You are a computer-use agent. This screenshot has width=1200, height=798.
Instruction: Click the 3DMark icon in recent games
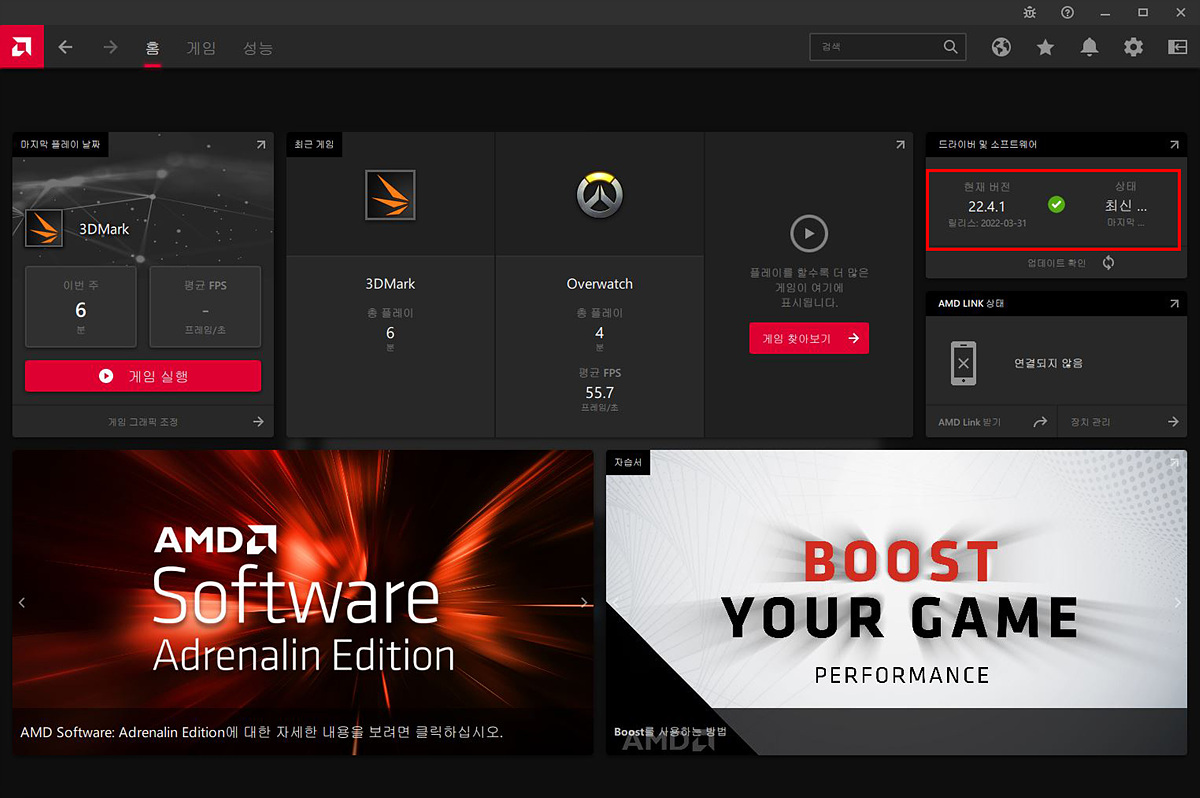(x=390, y=195)
